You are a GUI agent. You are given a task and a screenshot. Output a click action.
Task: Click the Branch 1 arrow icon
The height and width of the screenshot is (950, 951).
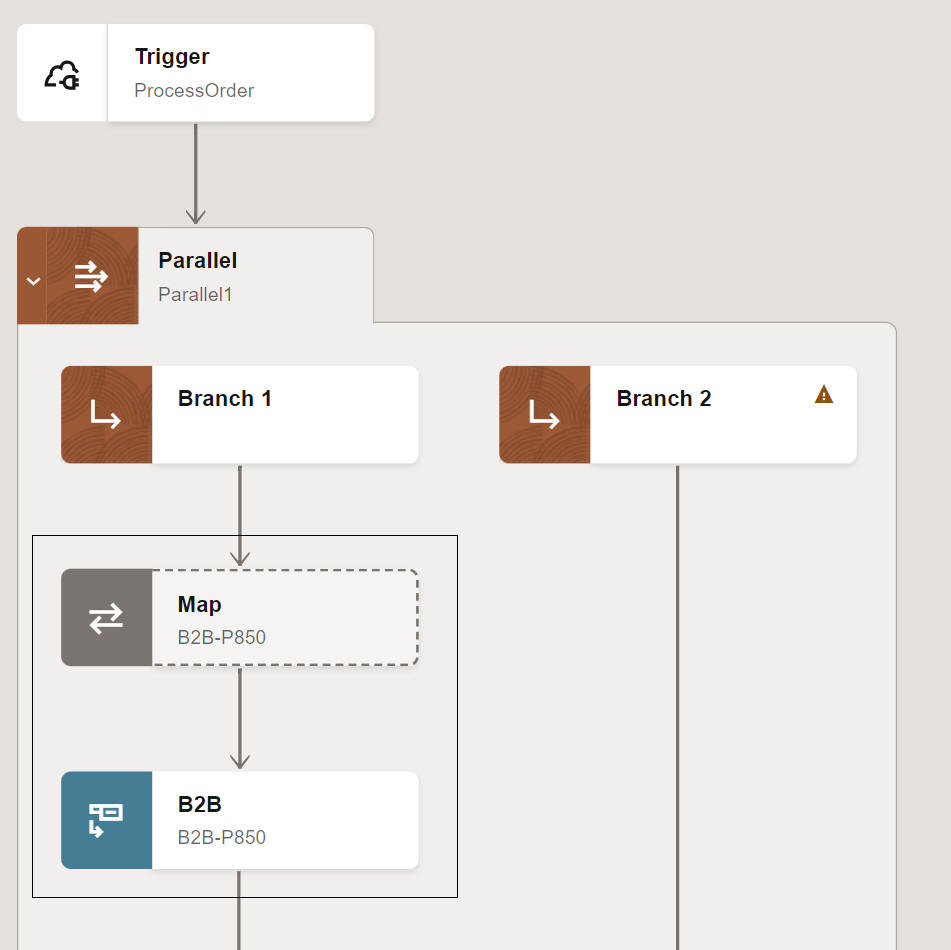pyautogui.click(x=106, y=414)
